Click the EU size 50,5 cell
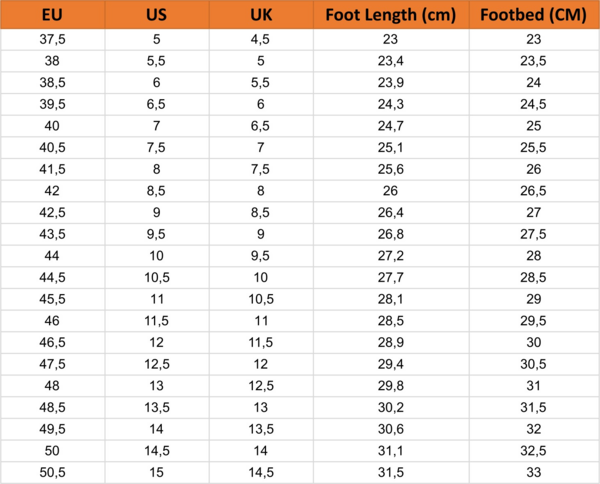Image resolution: width=600 pixels, height=484 pixels. 53,472
